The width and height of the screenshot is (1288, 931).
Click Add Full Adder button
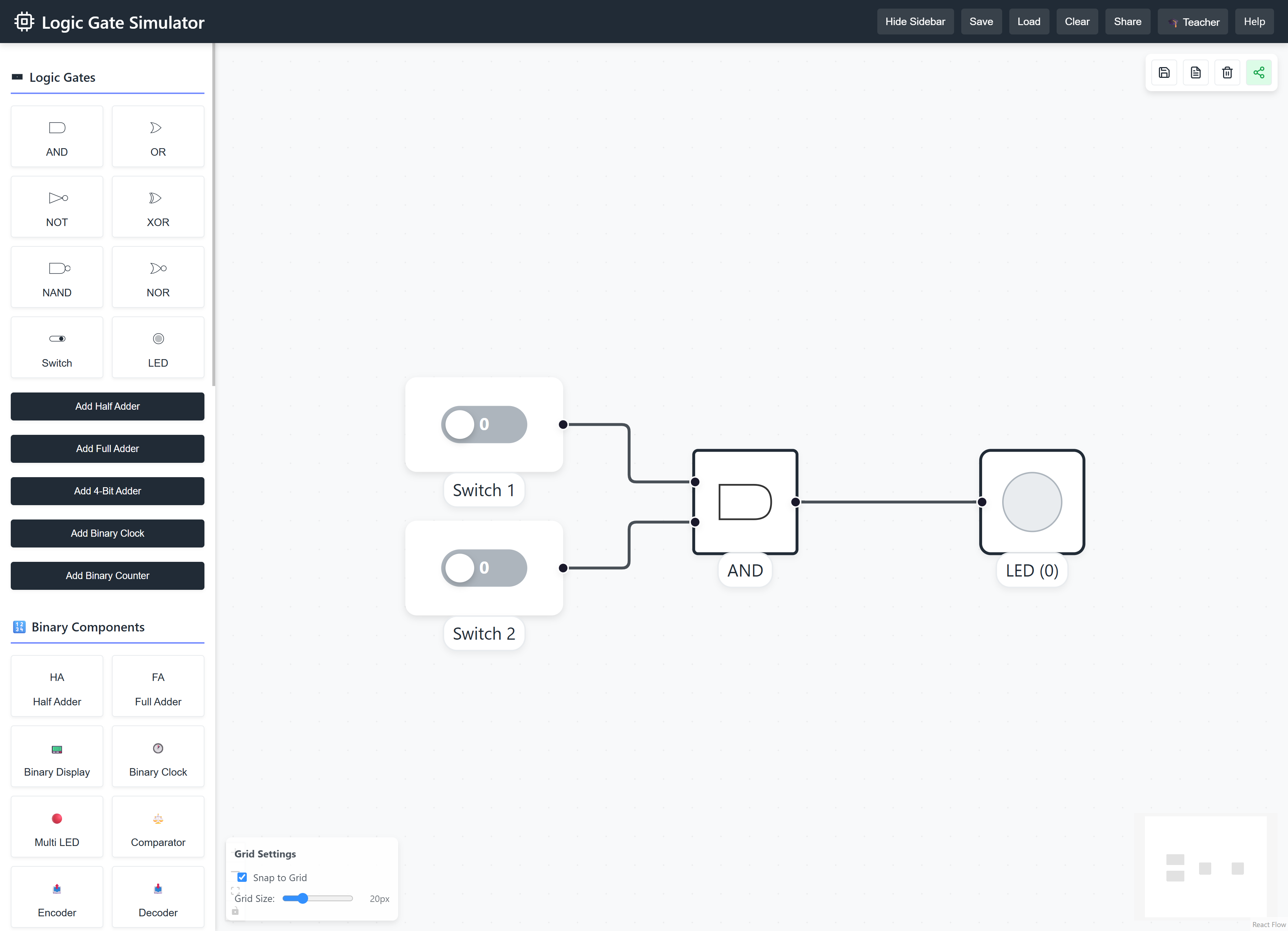coord(107,449)
